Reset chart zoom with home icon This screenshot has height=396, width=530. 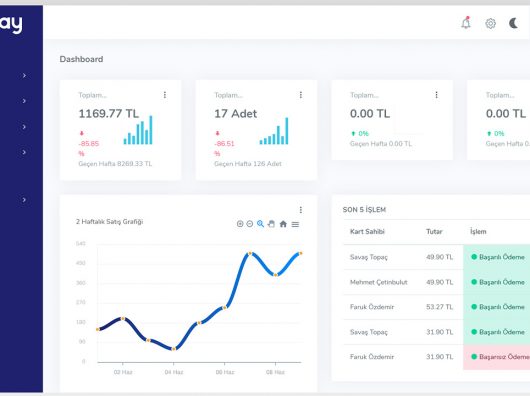point(283,224)
